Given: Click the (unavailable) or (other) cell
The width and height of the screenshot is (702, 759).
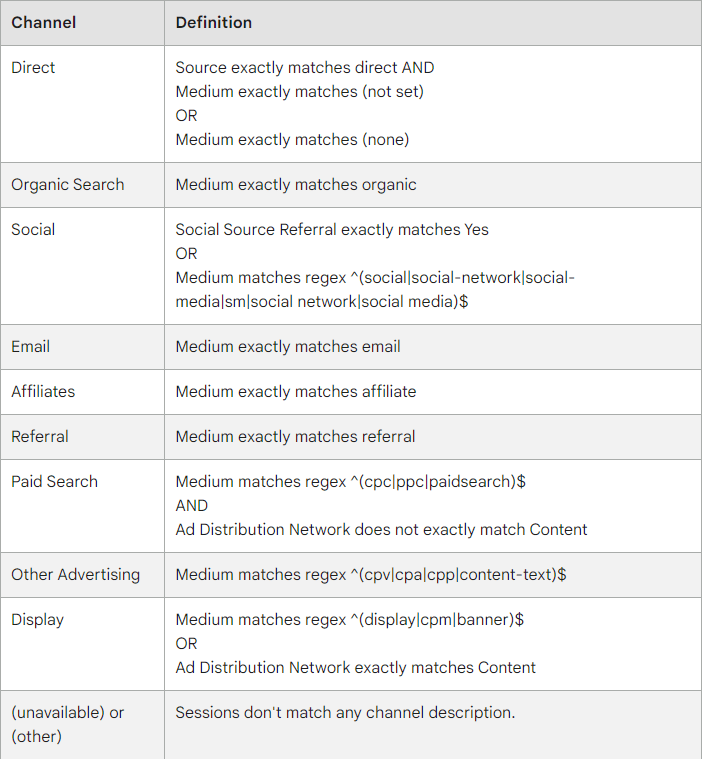Looking at the screenshot, I should (x=67, y=724).
